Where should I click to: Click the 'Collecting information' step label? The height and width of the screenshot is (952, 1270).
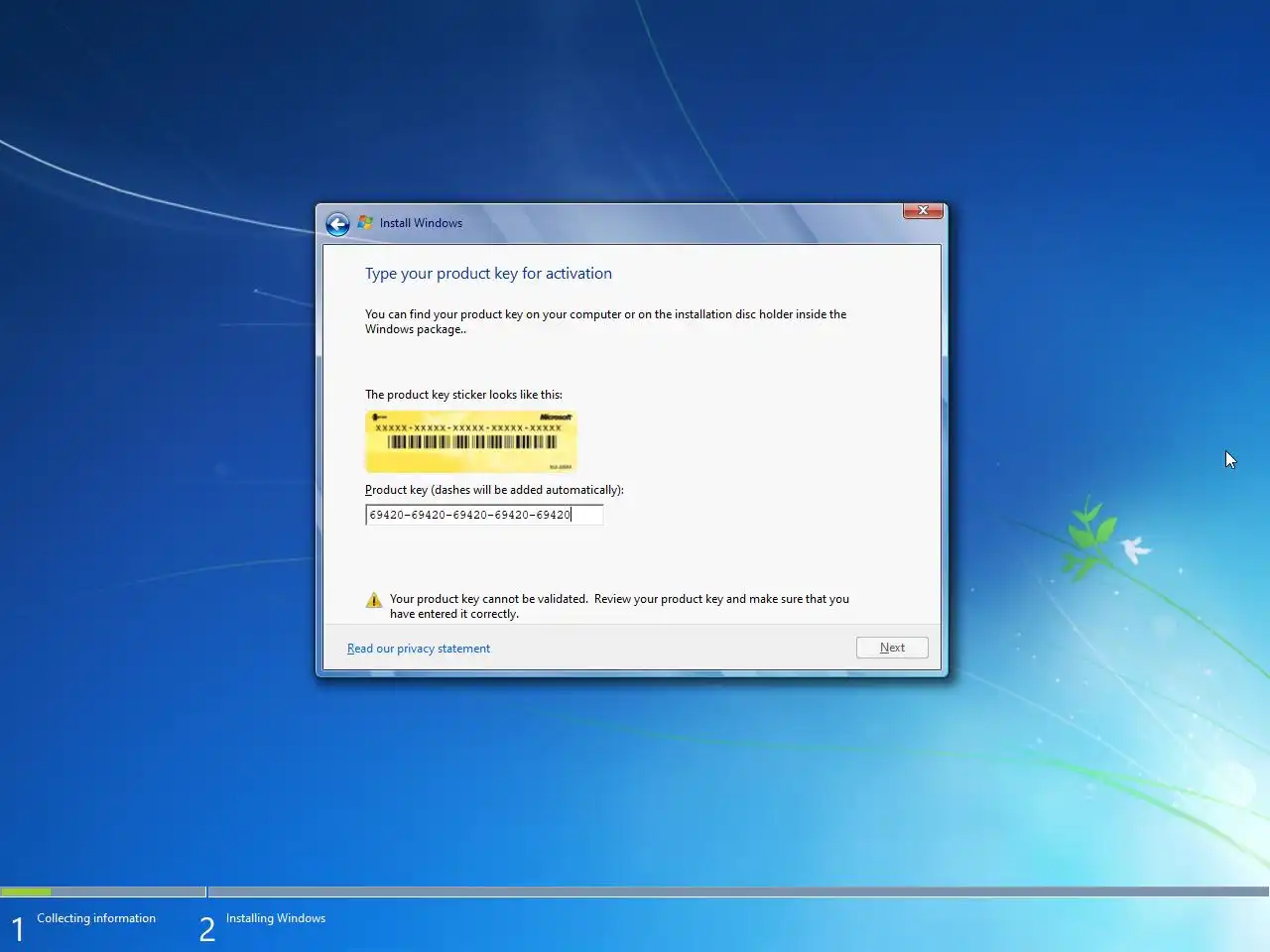point(96,918)
